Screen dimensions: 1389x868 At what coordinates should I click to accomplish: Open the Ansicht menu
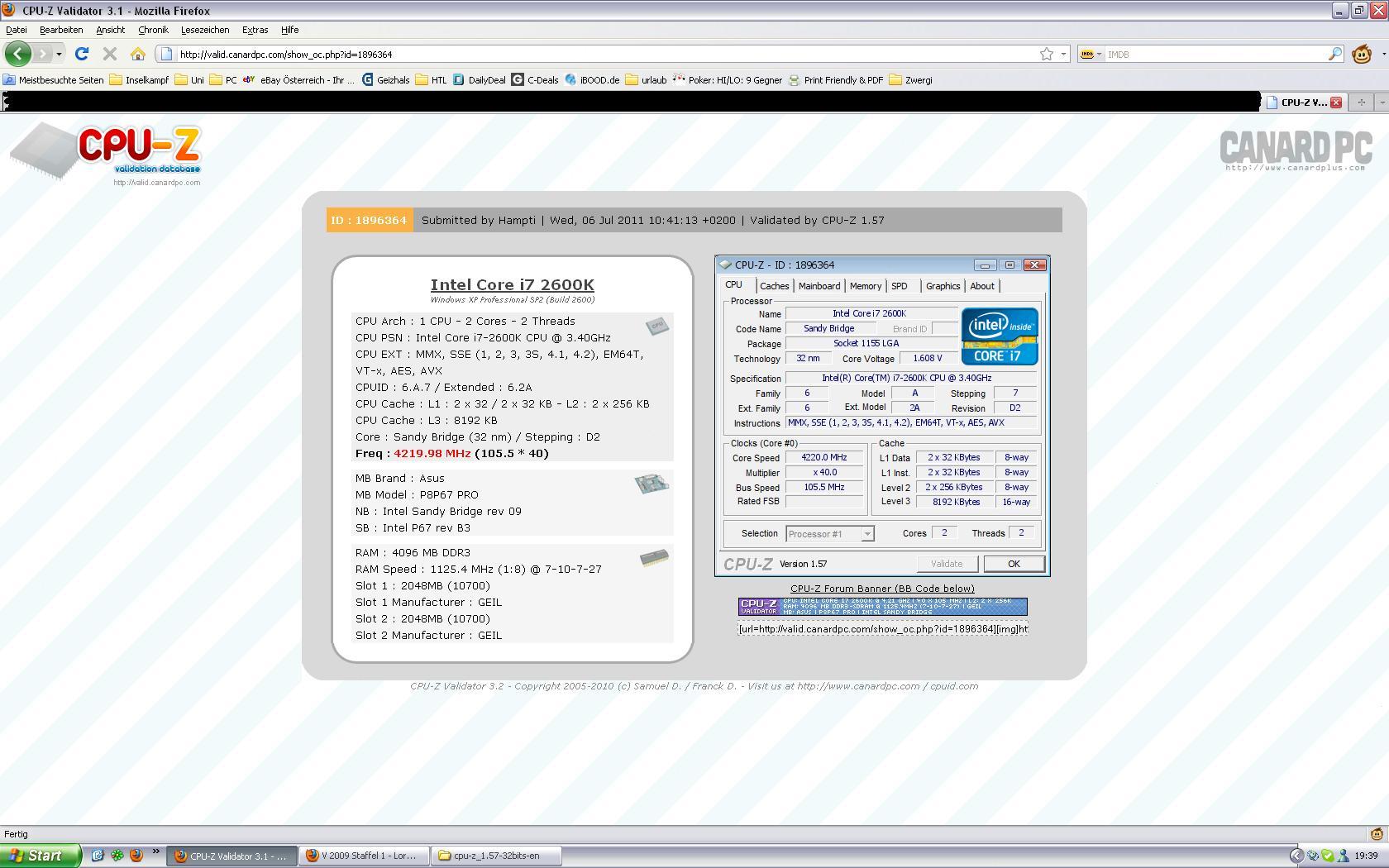click(110, 30)
